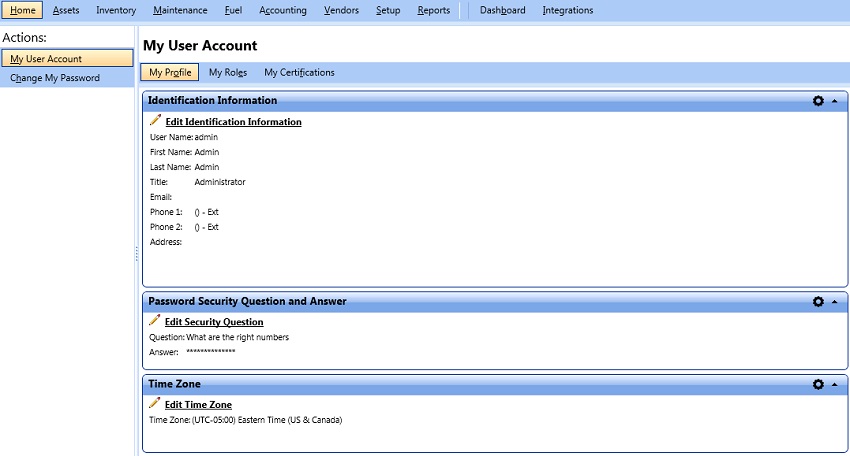Image resolution: width=850 pixels, height=456 pixels.
Task: Click the Phone 1 value '() - Ext'
Action: pos(207,212)
